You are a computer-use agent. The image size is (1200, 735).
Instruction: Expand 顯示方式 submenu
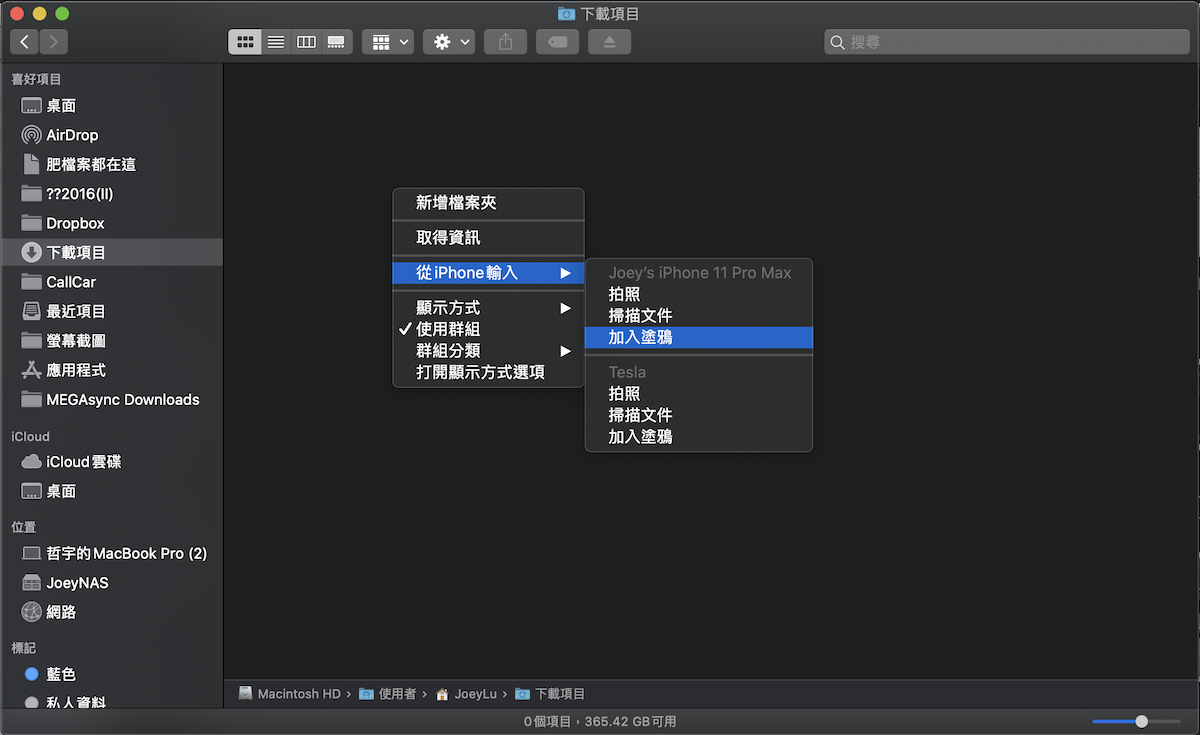tap(488, 308)
